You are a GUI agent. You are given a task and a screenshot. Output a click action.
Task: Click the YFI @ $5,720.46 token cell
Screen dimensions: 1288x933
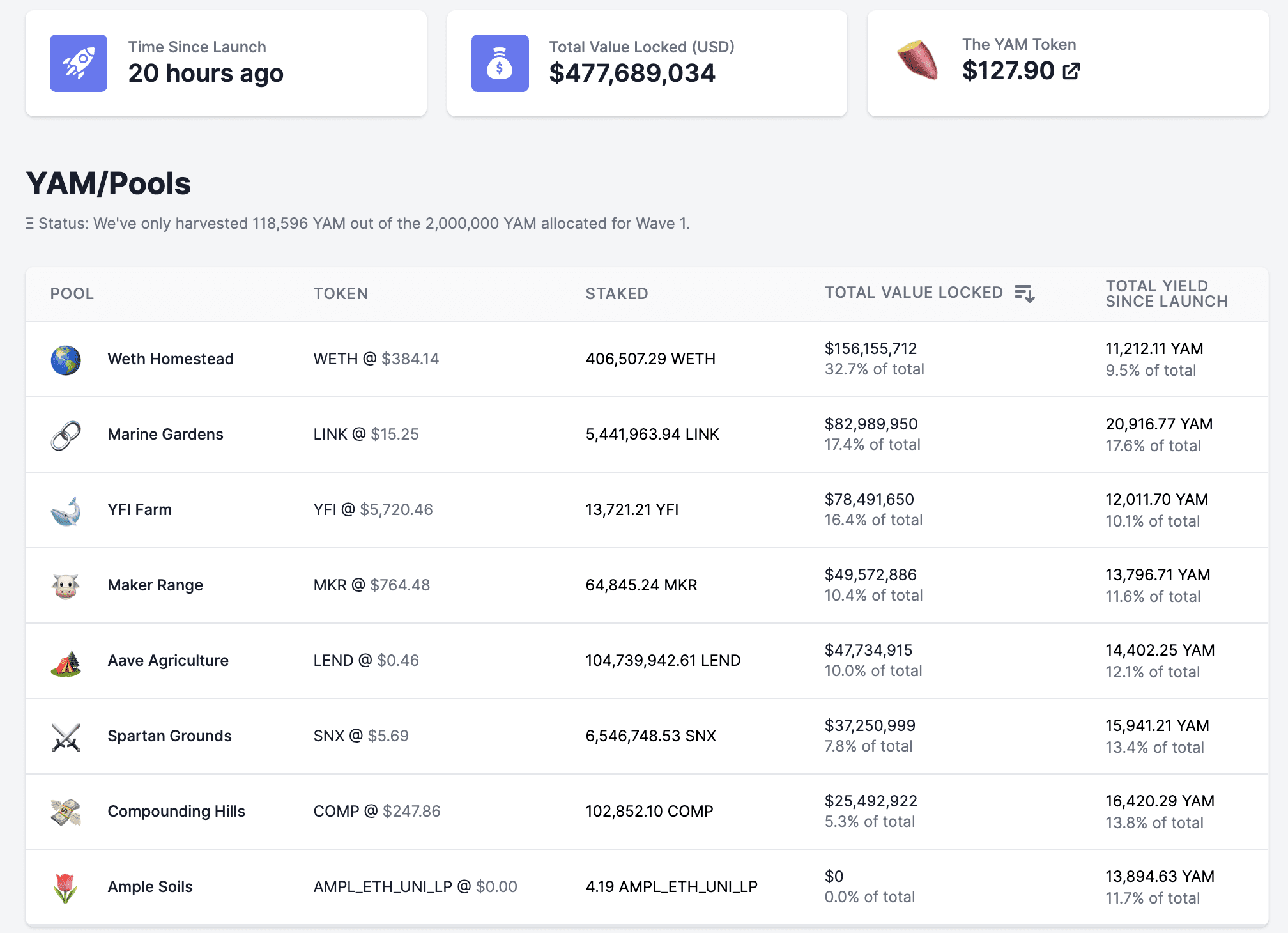(x=373, y=510)
